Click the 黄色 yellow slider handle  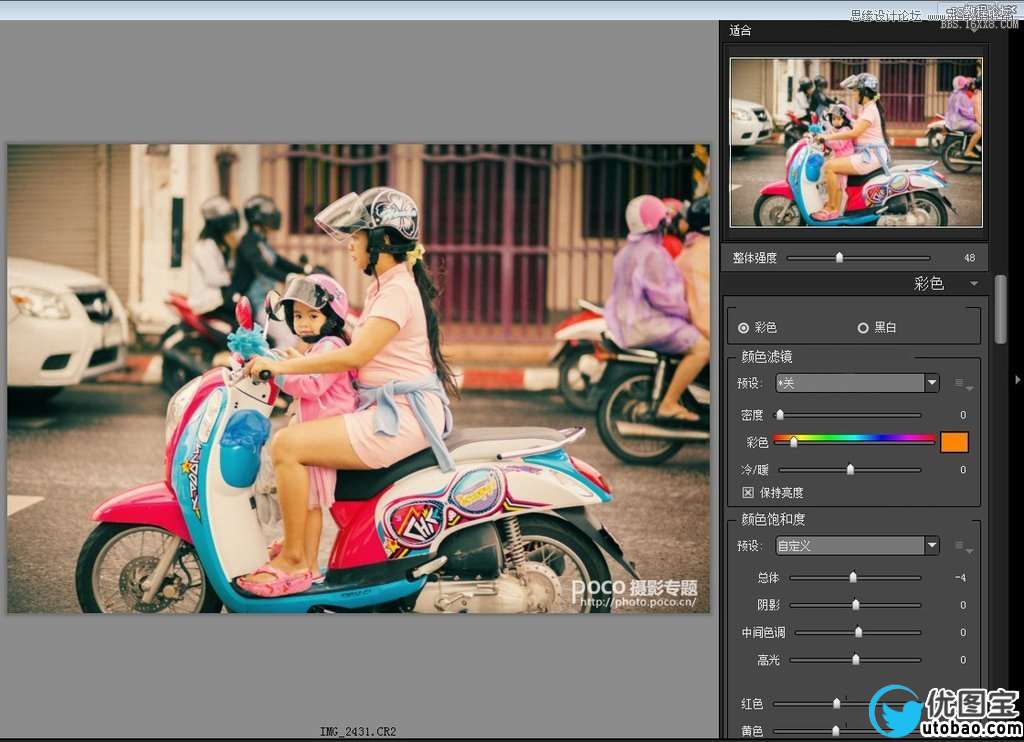[x=835, y=730]
